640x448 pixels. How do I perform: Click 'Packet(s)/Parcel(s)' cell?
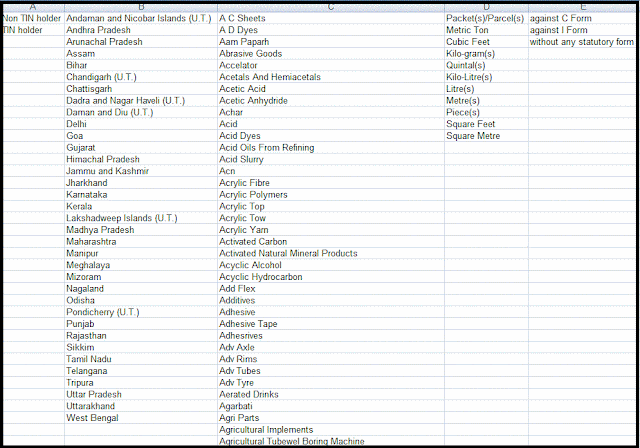point(486,18)
